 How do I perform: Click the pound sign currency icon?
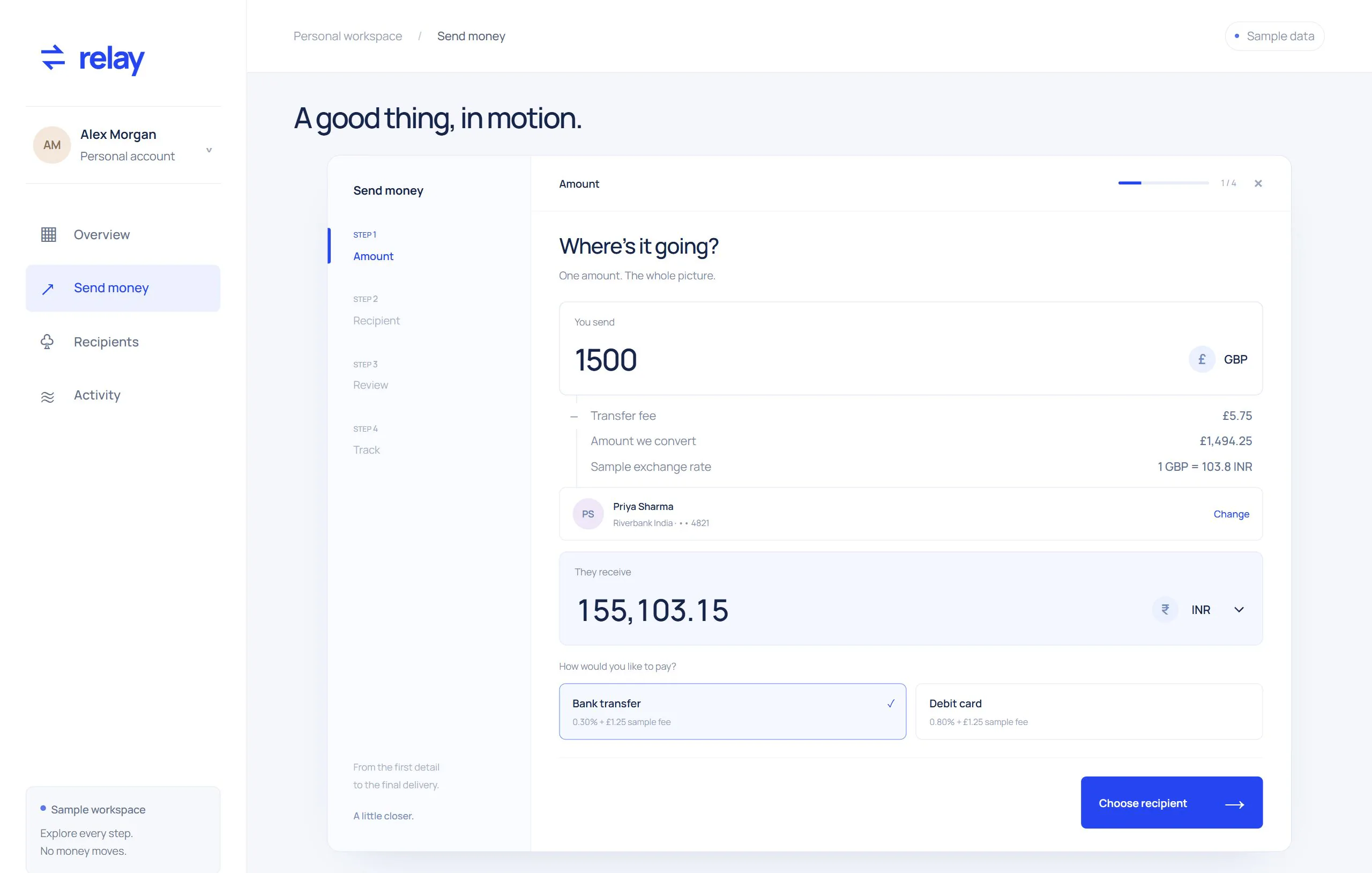[1202, 359]
